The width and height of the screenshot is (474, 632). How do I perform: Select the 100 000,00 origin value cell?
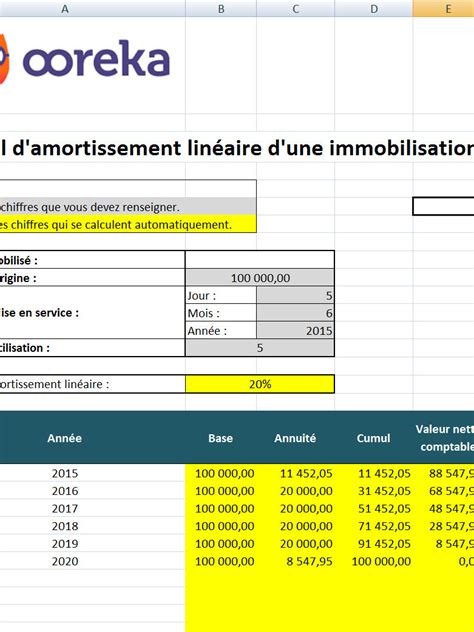[x=260, y=278]
